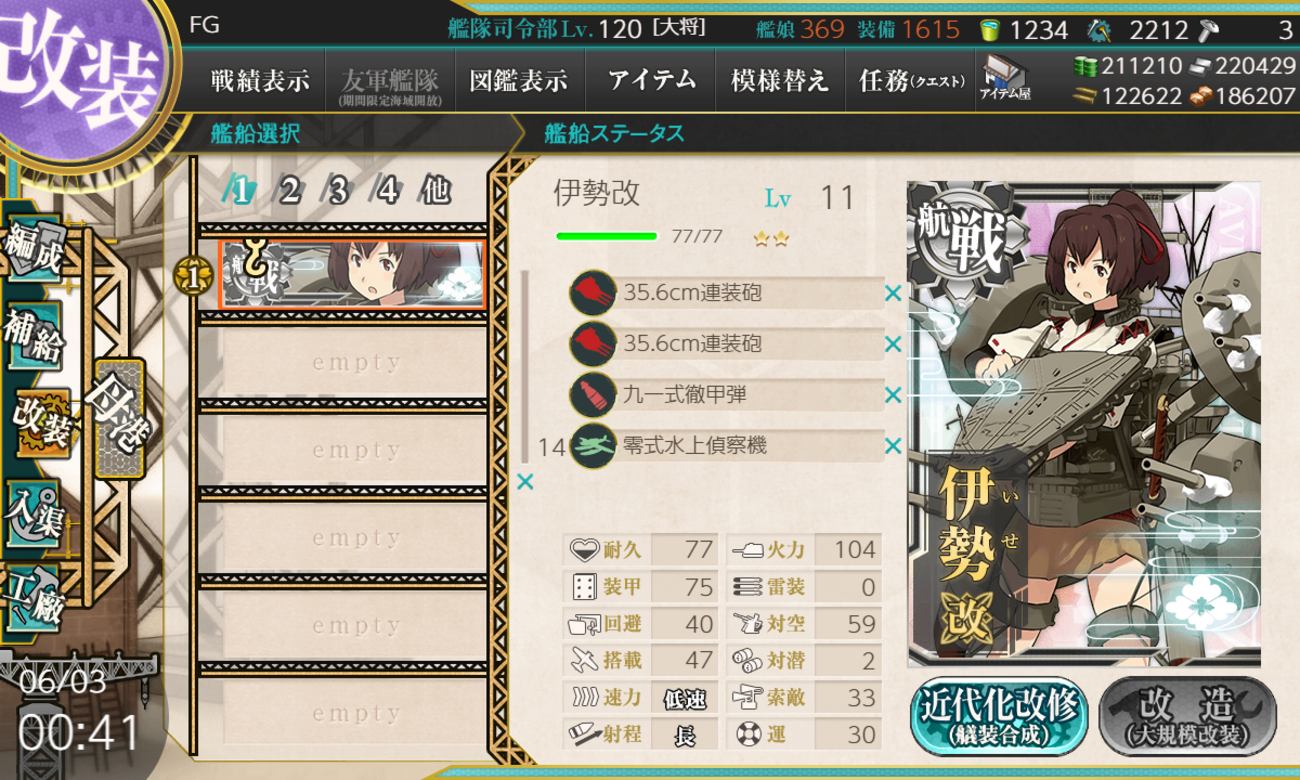Viewport: 1300px width, 780px height.
Task: Remove the first 35.6cm連装砲 with its X
Action: tap(893, 294)
